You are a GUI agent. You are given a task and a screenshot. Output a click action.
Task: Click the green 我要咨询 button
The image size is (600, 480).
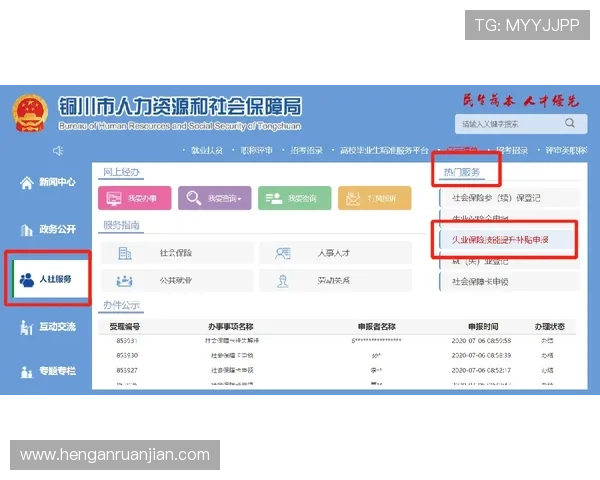[x=295, y=198]
